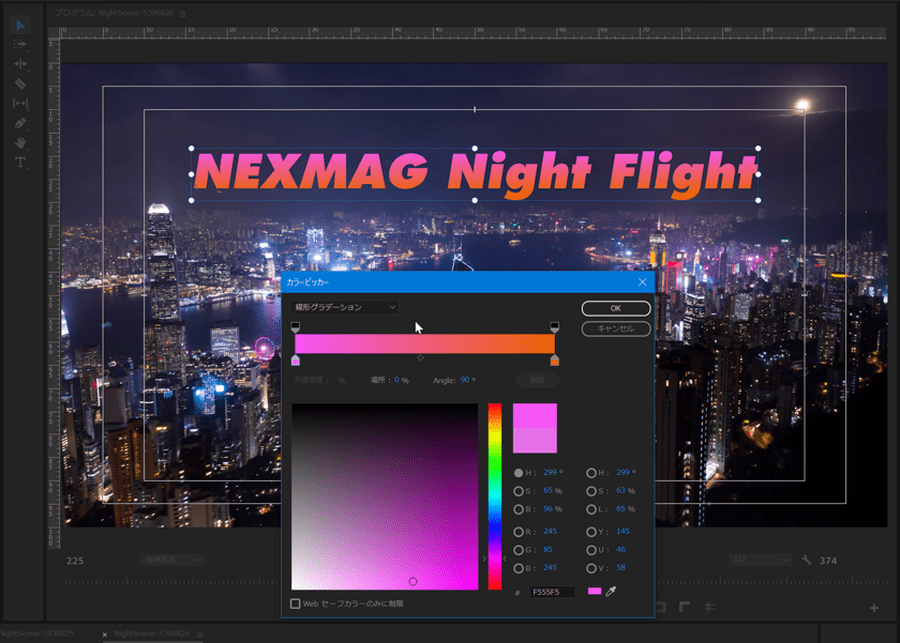Select the Hand tool
900x643 pixels.
[20, 142]
